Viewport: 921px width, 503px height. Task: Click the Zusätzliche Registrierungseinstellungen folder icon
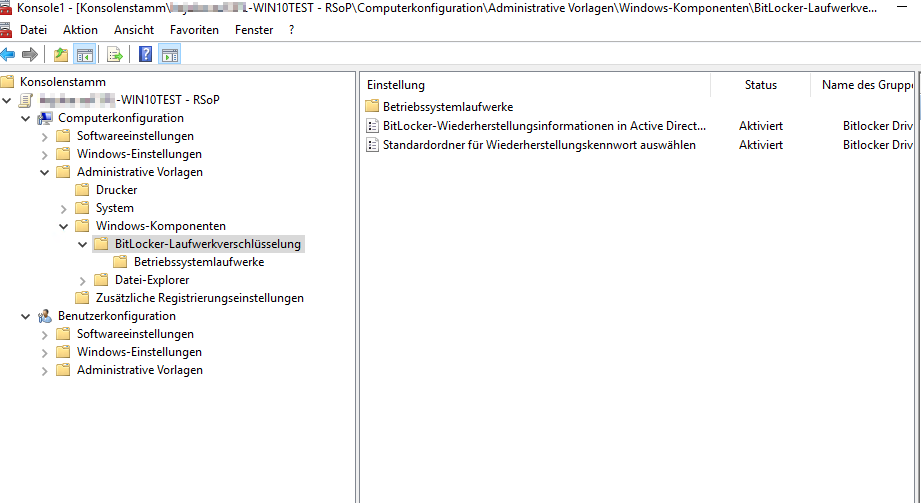[82, 298]
